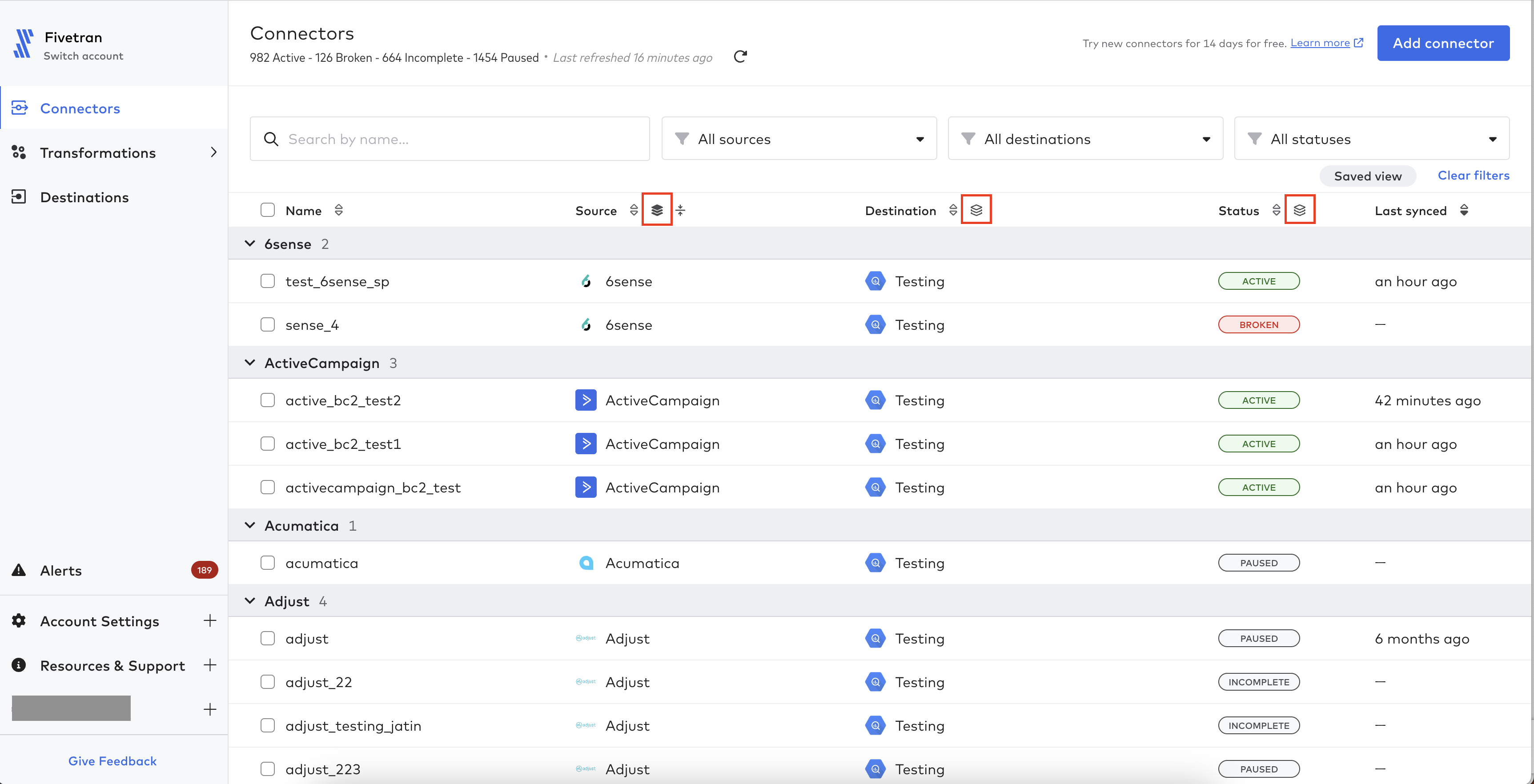This screenshot has height=784, width=1534.
Task: Sort by Status column arrows
Action: point(1276,210)
